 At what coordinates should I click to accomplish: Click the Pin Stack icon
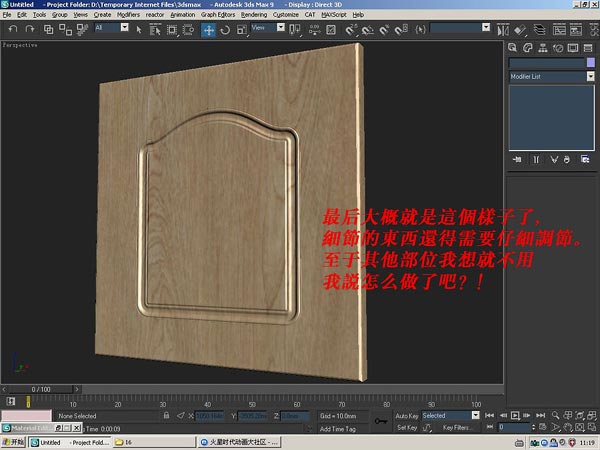516,158
